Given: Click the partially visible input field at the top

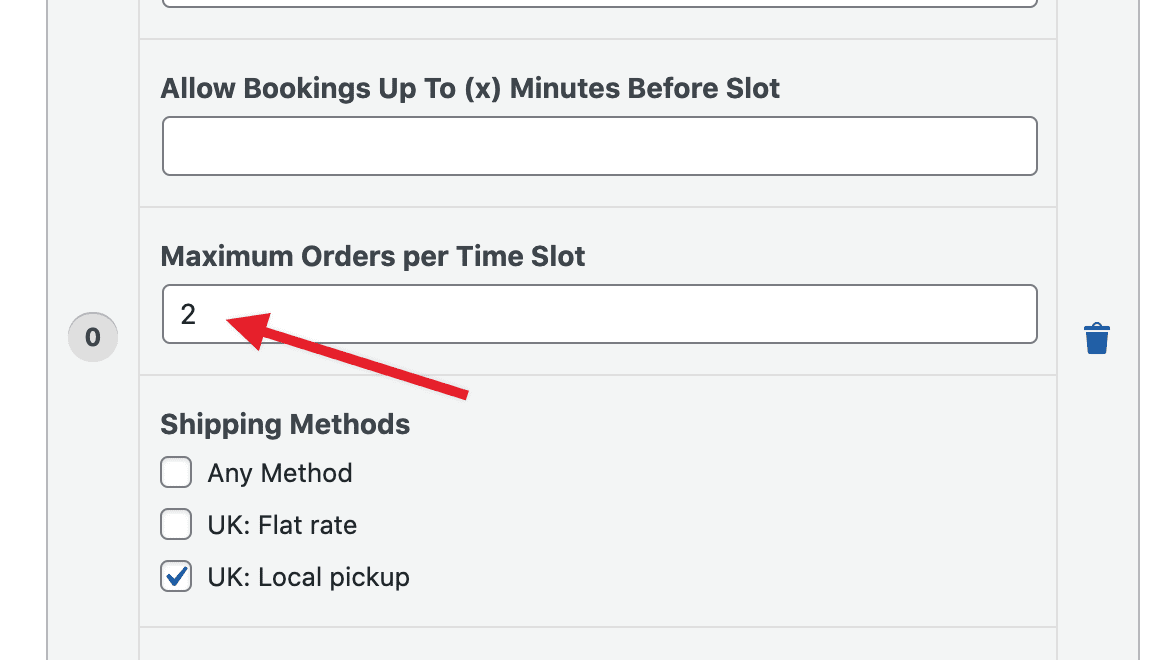Looking at the screenshot, I should click(x=600, y=4).
